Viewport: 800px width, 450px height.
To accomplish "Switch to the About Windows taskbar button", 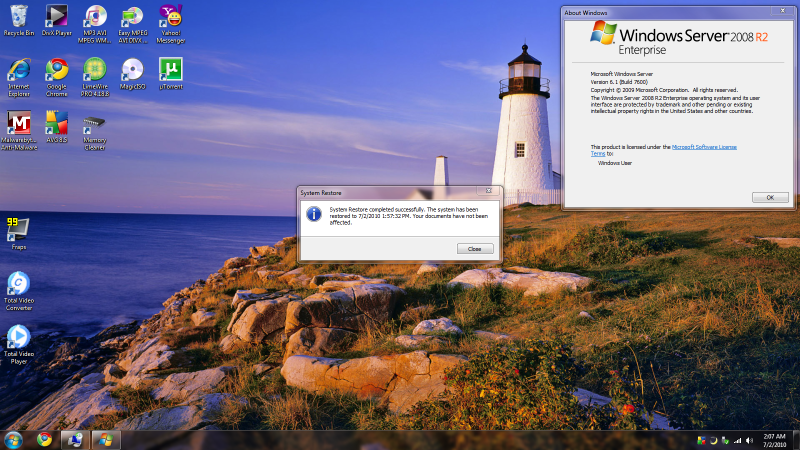I will [x=106, y=440].
